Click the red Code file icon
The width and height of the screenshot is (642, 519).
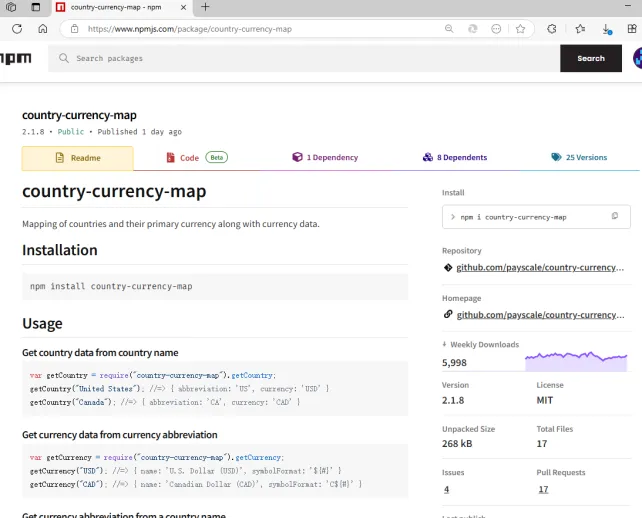click(x=170, y=158)
